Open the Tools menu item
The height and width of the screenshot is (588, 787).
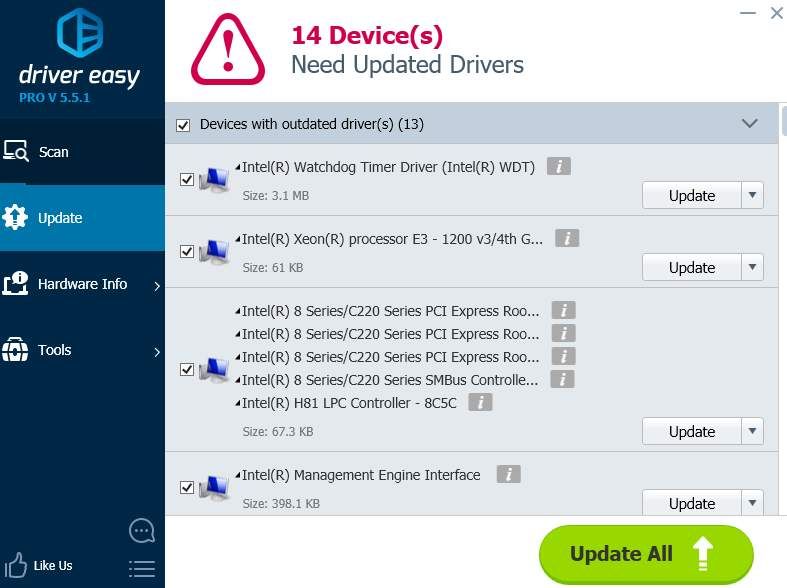(54, 350)
